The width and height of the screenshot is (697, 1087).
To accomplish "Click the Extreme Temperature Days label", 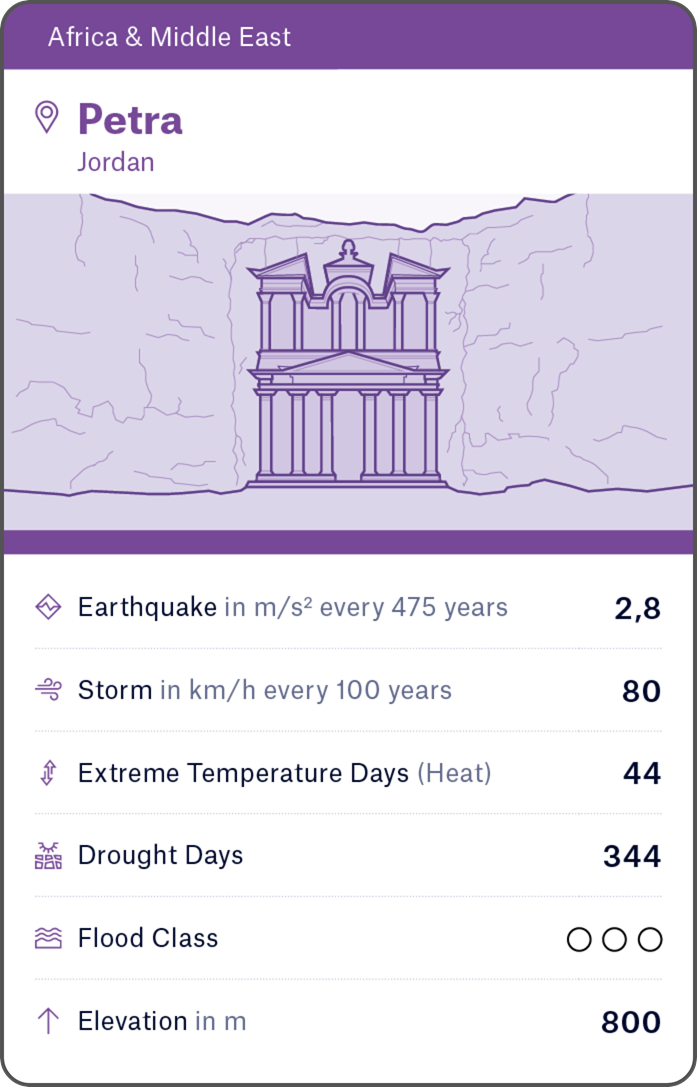I will coord(243,773).
